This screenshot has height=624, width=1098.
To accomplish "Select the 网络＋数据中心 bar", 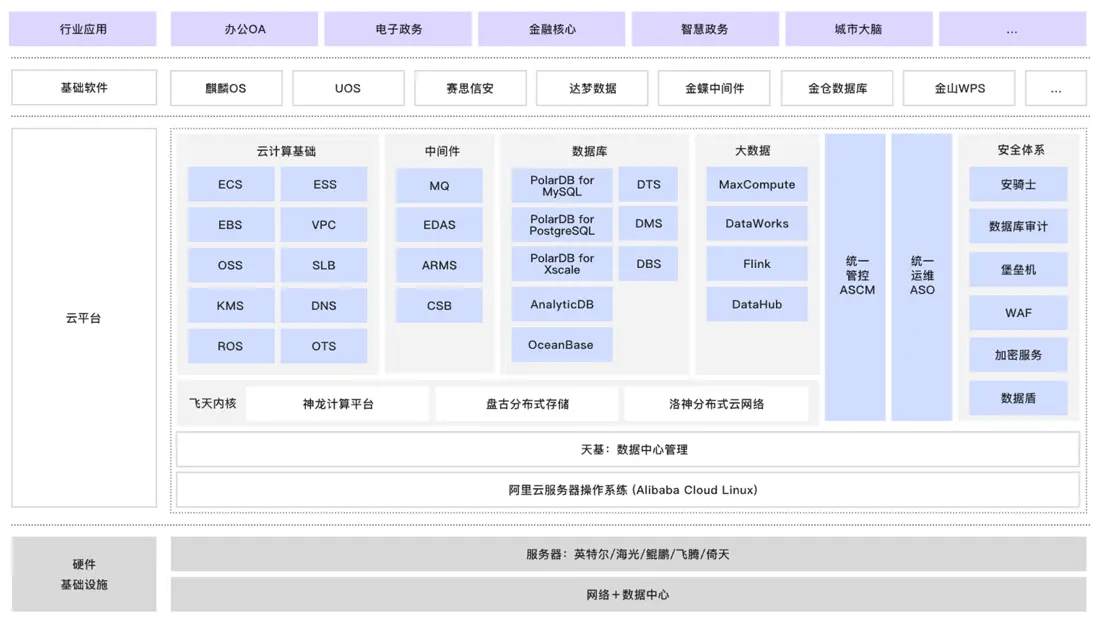I will pos(628,595).
